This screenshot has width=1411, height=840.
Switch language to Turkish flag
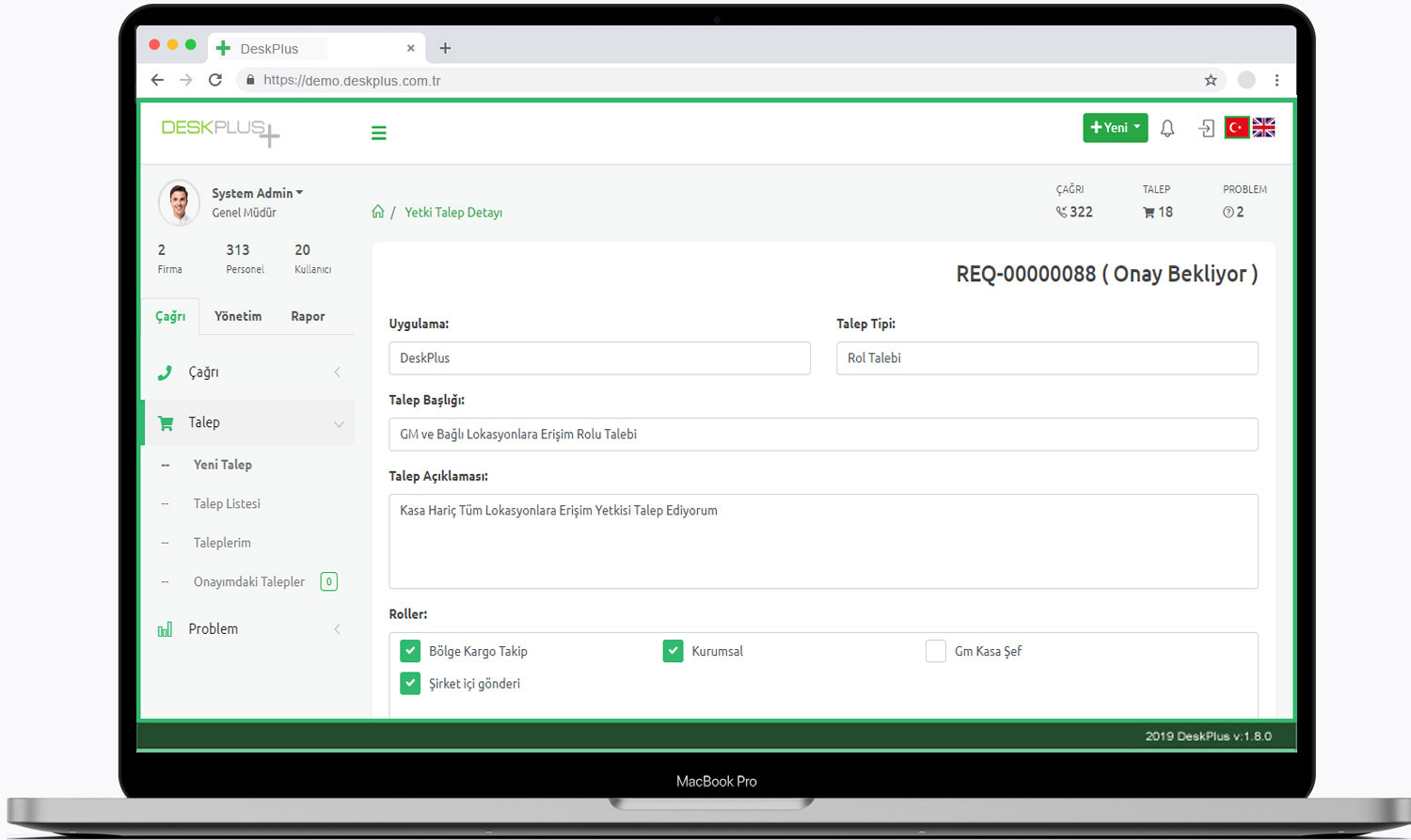coord(1237,128)
